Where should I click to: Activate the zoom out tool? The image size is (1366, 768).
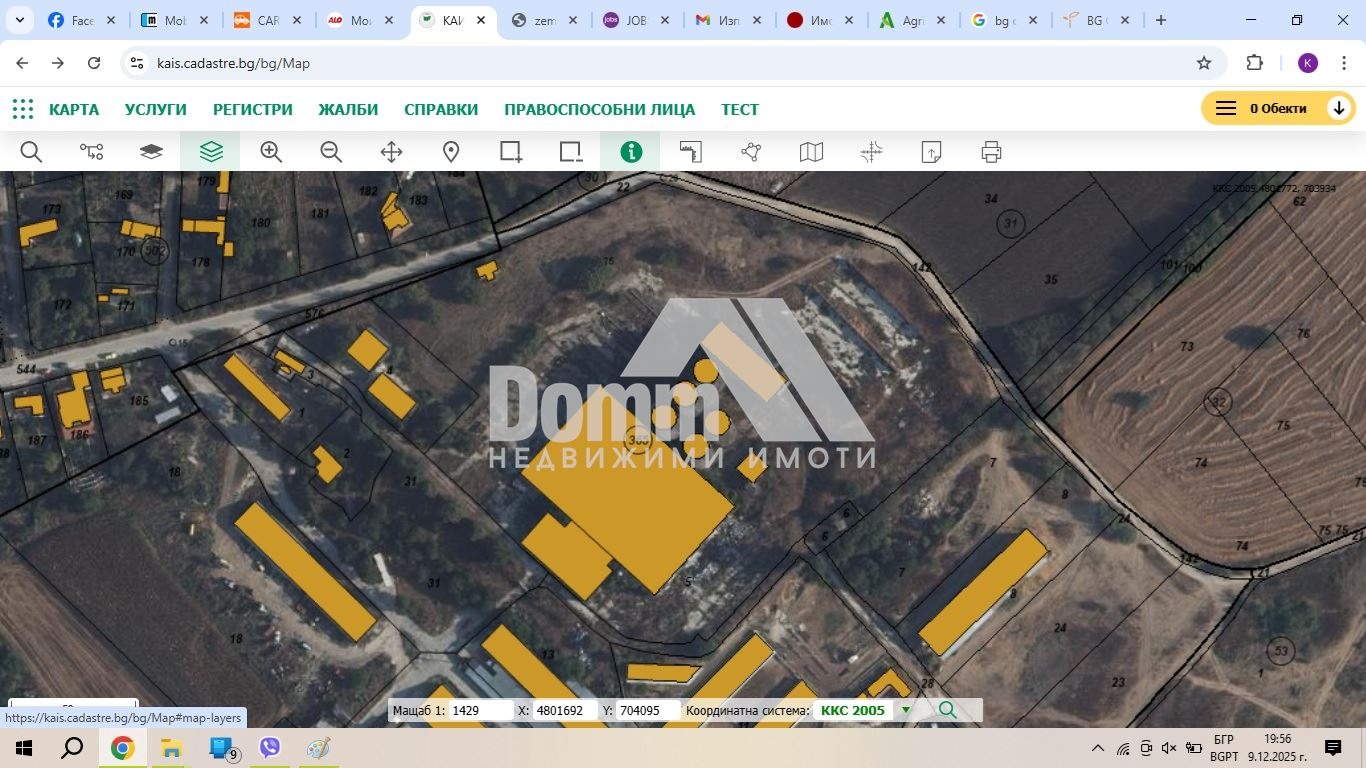331,151
